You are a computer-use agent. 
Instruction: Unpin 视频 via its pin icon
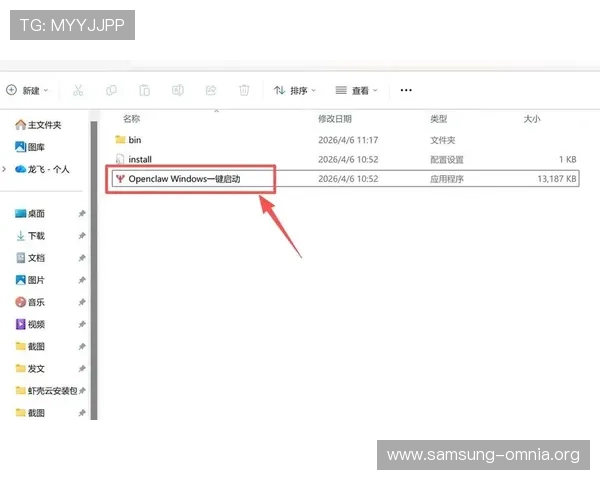coord(82,325)
